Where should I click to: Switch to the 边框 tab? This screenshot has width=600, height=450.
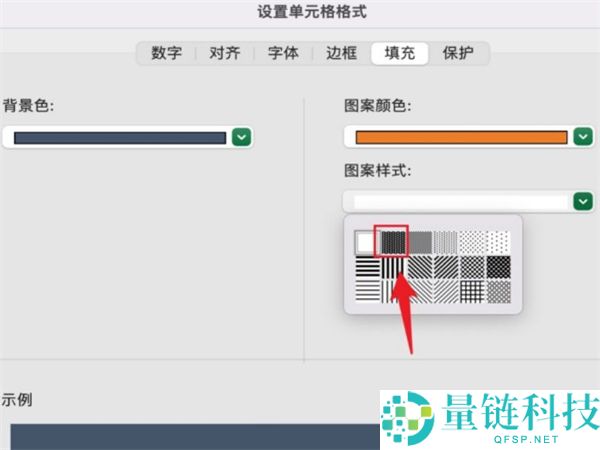[x=341, y=53]
